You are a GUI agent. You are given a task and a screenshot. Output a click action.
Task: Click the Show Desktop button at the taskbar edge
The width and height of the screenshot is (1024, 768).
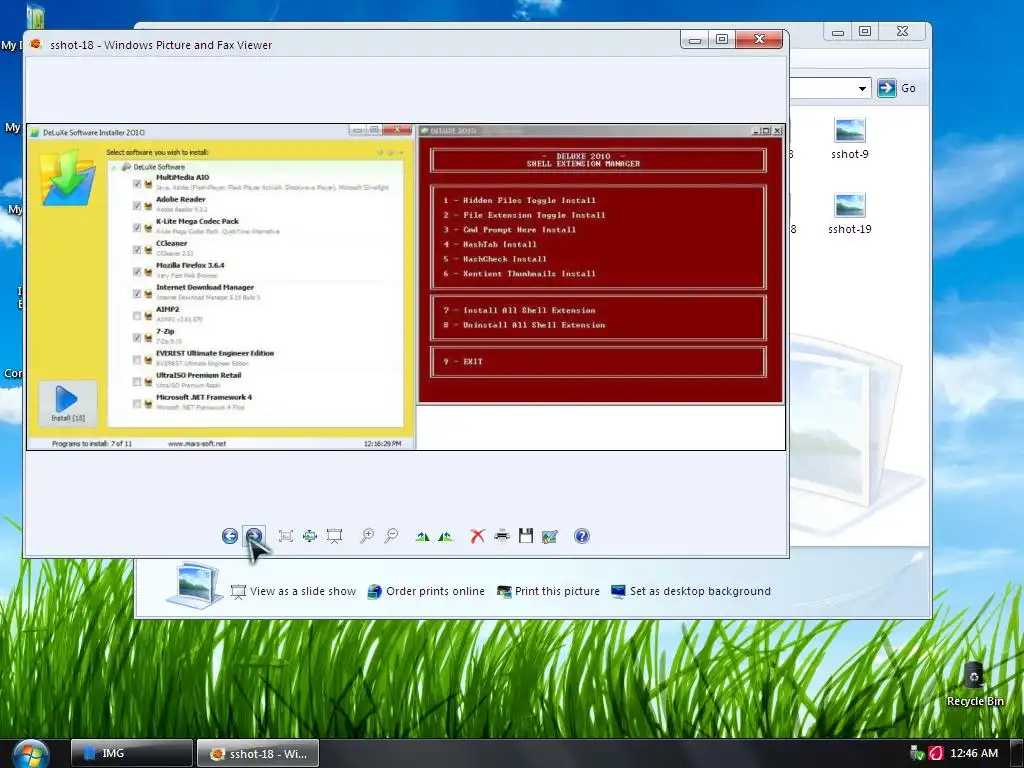click(1016, 753)
